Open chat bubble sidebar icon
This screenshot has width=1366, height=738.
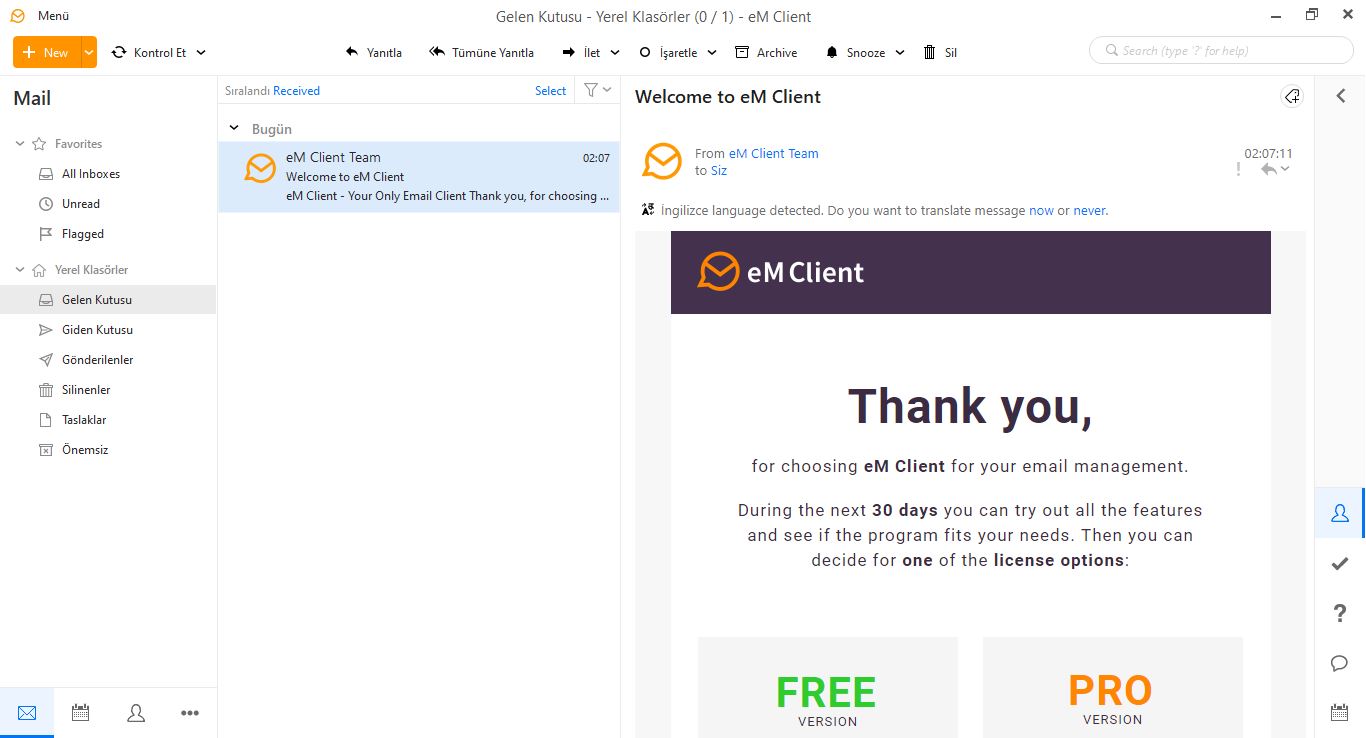(1340, 663)
